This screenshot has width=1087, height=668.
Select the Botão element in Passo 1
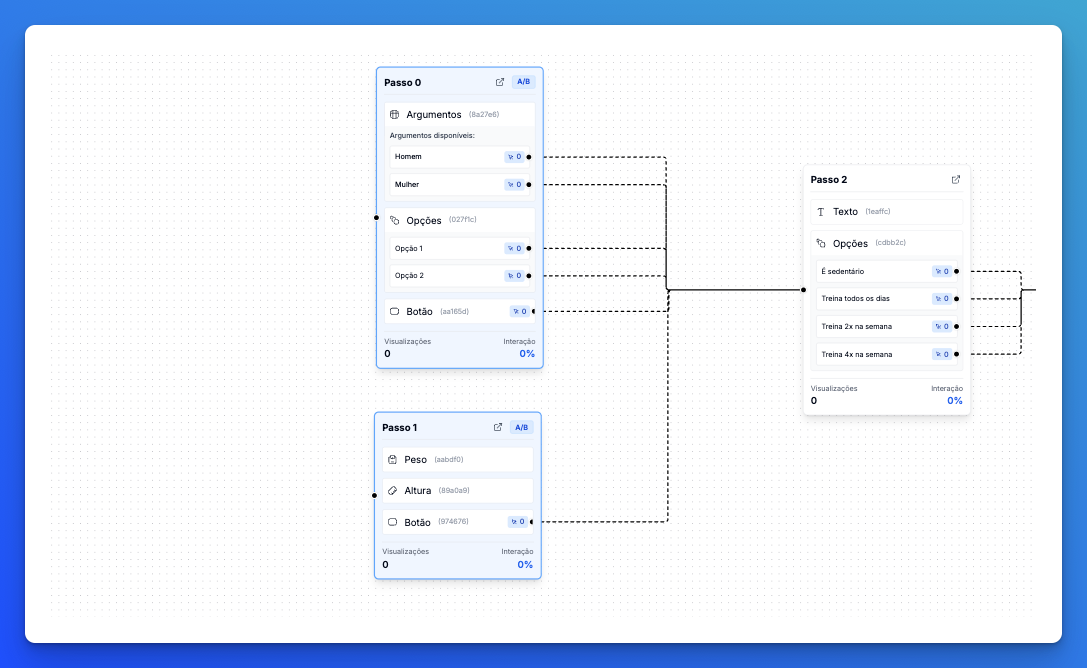coord(443,522)
